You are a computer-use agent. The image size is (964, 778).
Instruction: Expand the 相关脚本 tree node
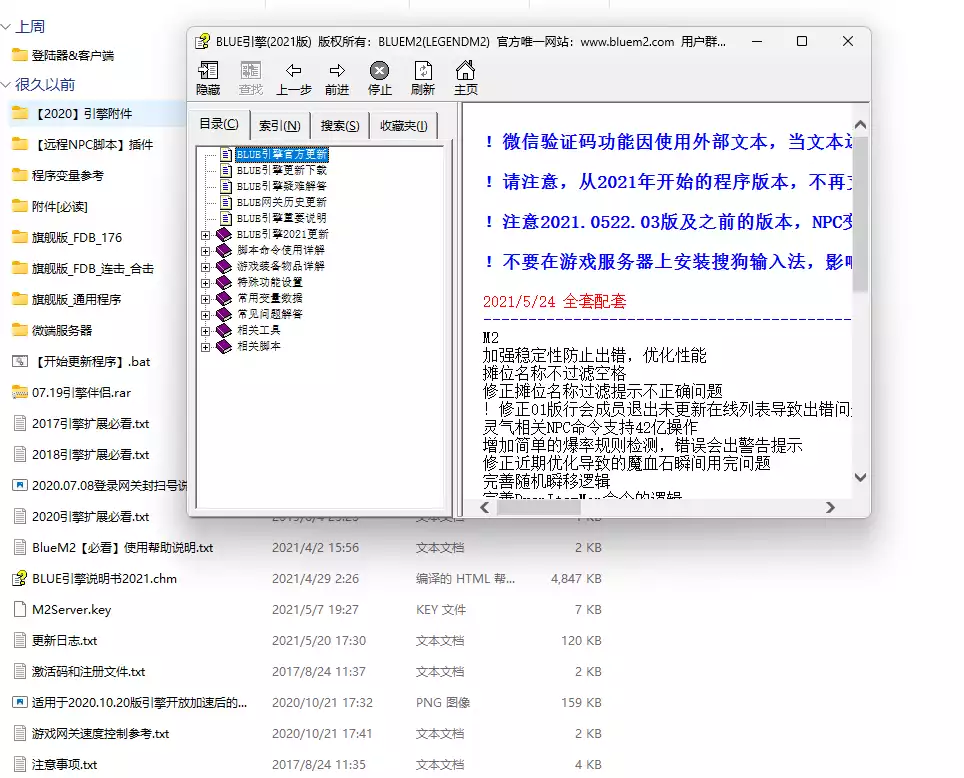tap(205, 347)
